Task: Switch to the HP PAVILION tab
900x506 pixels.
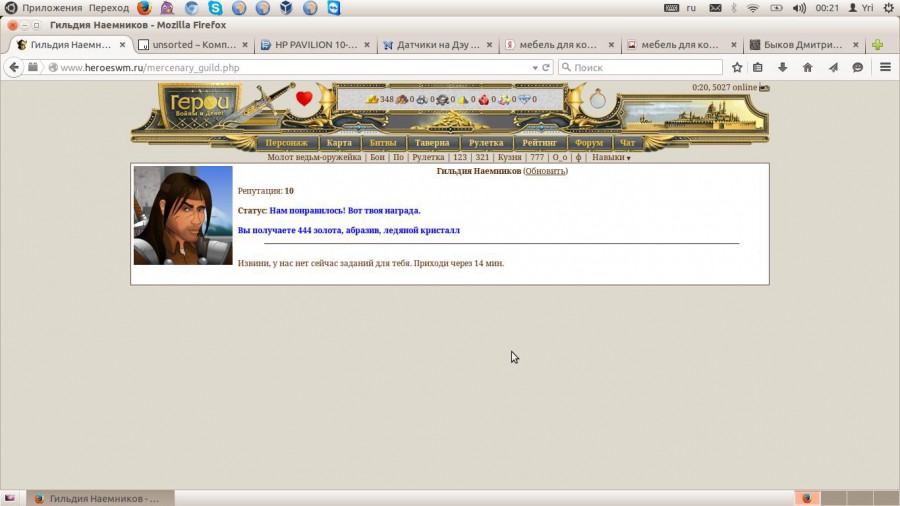Action: (315, 45)
